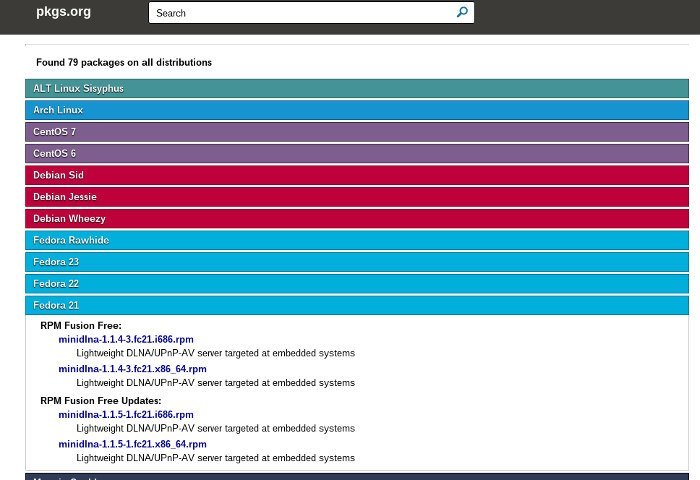Expand the Fedora Rawhide section
Viewport: 700px width, 480px height.
[357, 240]
